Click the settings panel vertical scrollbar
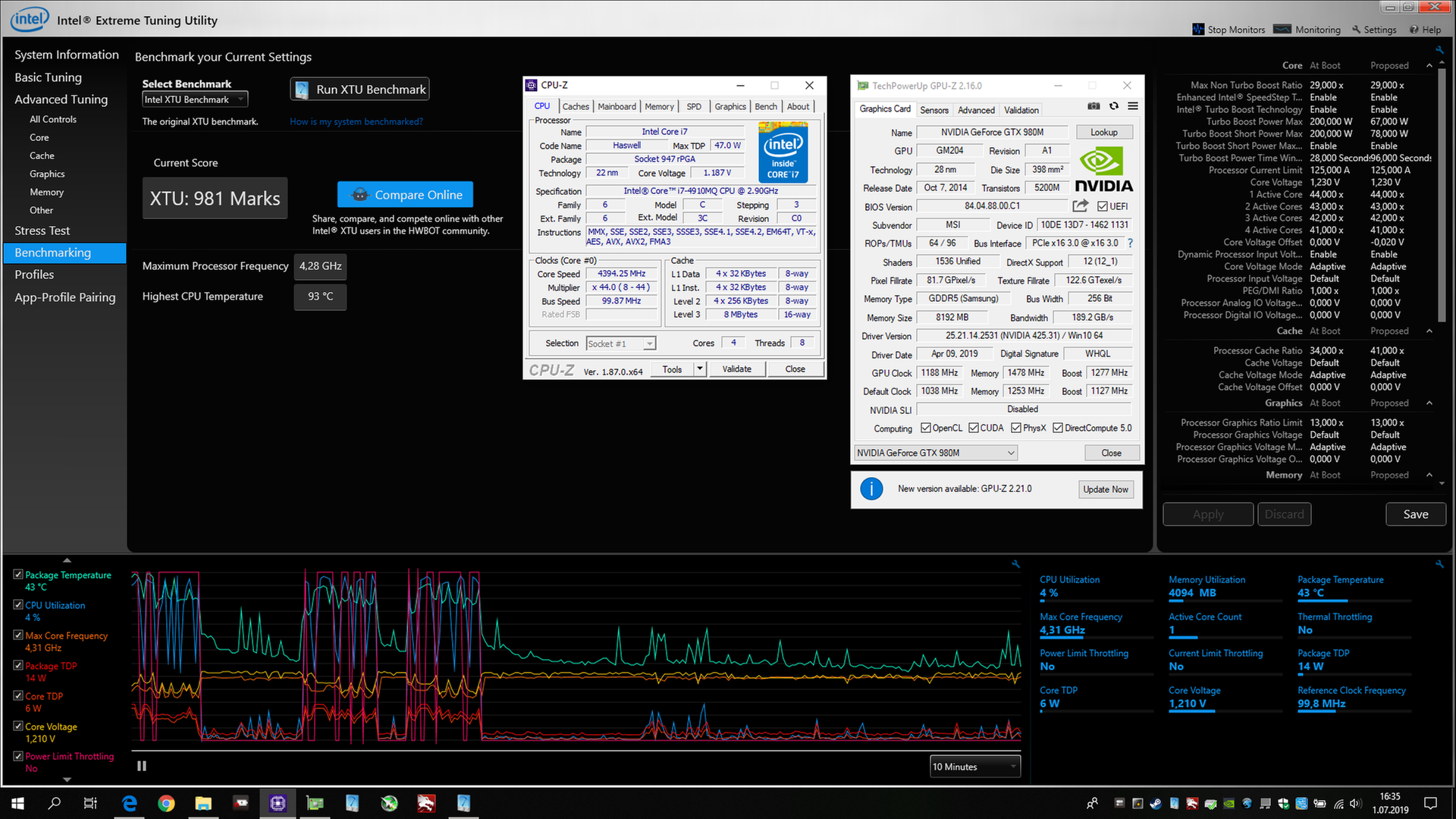This screenshot has height=819, width=1456. pos(1442,197)
